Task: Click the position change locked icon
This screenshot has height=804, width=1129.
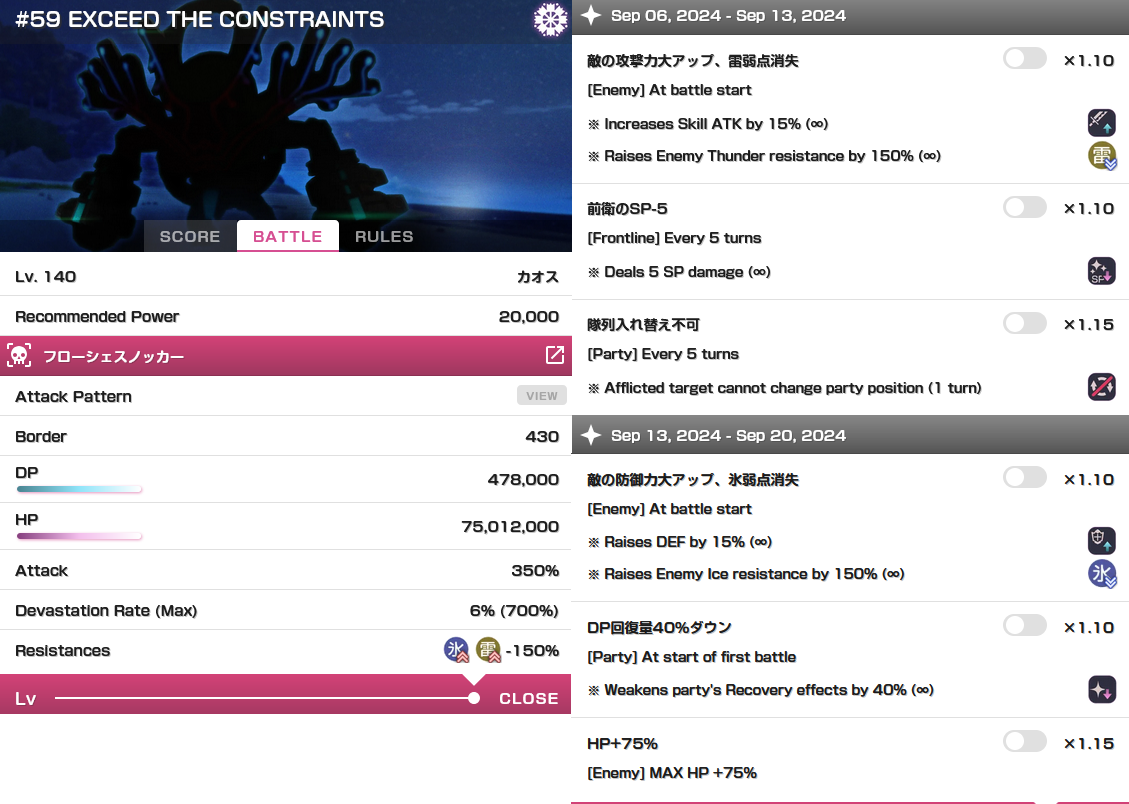Action: click(1101, 387)
